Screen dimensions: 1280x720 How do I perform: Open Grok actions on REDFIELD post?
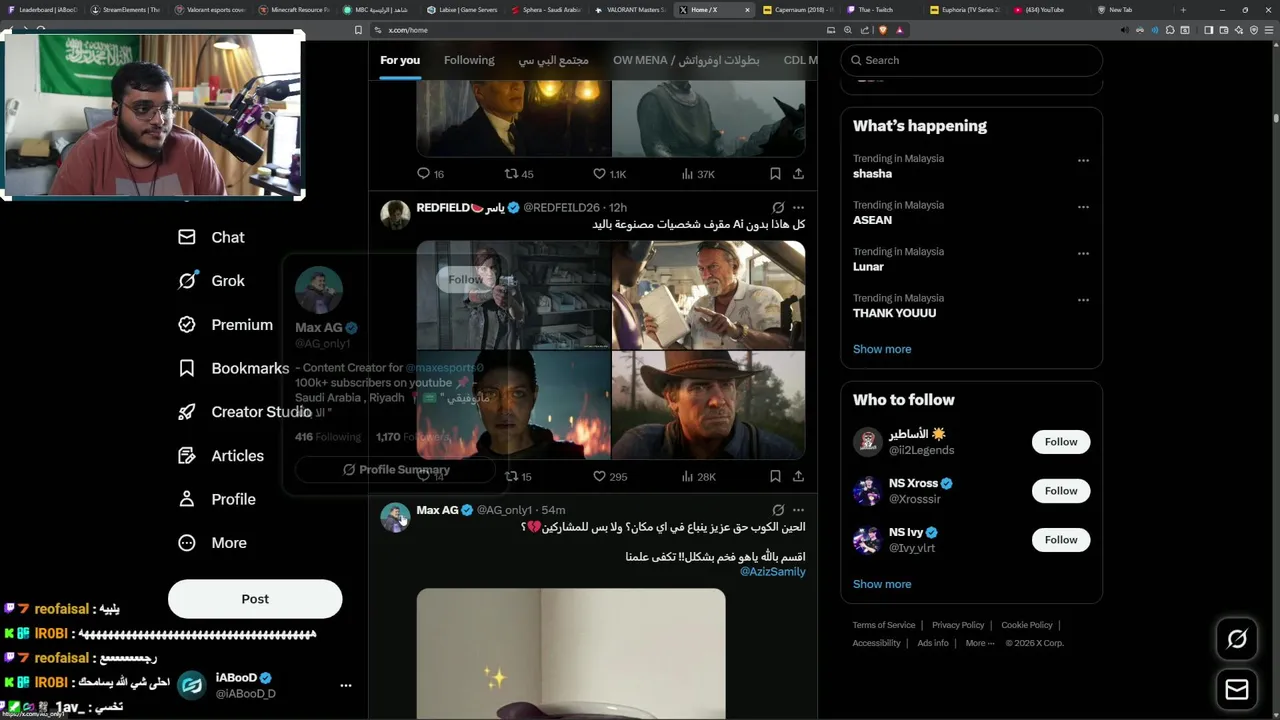[778, 208]
